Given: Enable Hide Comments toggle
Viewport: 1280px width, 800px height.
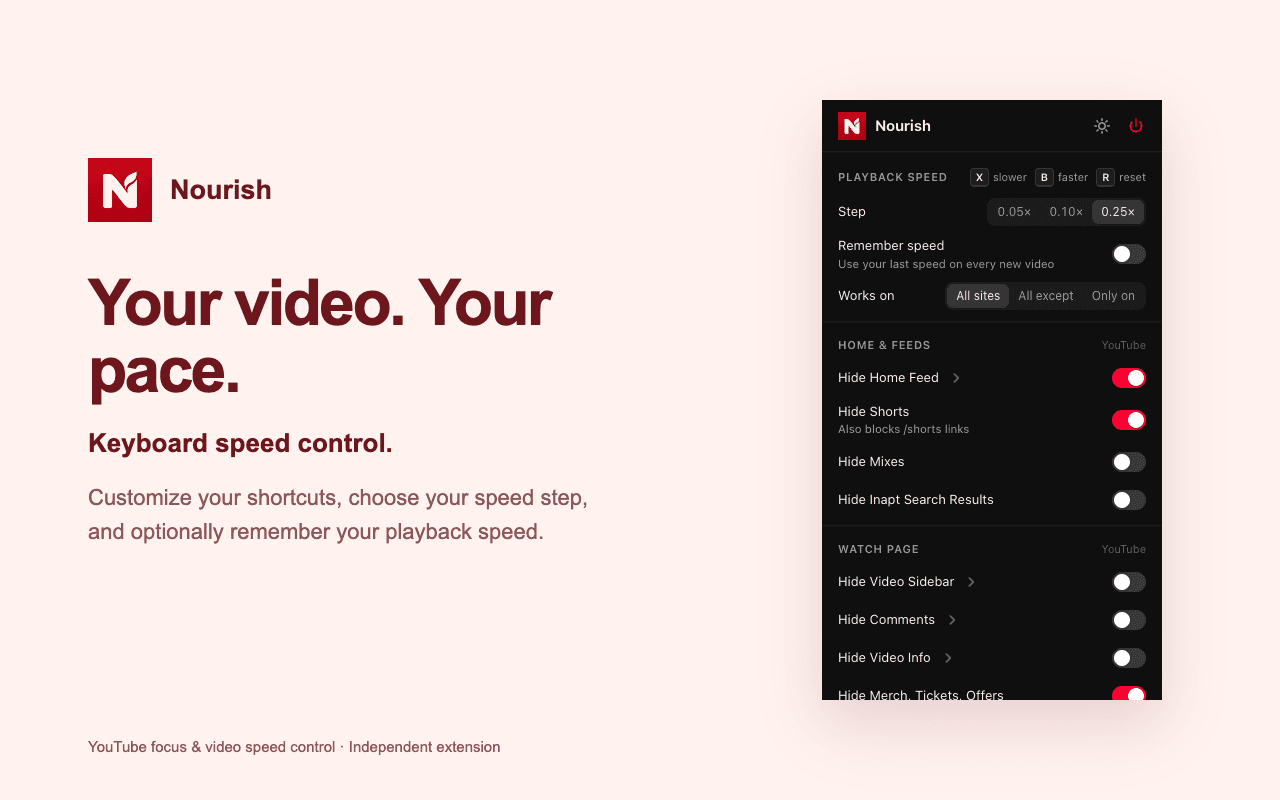Looking at the screenshot, I should [1129, 620].
